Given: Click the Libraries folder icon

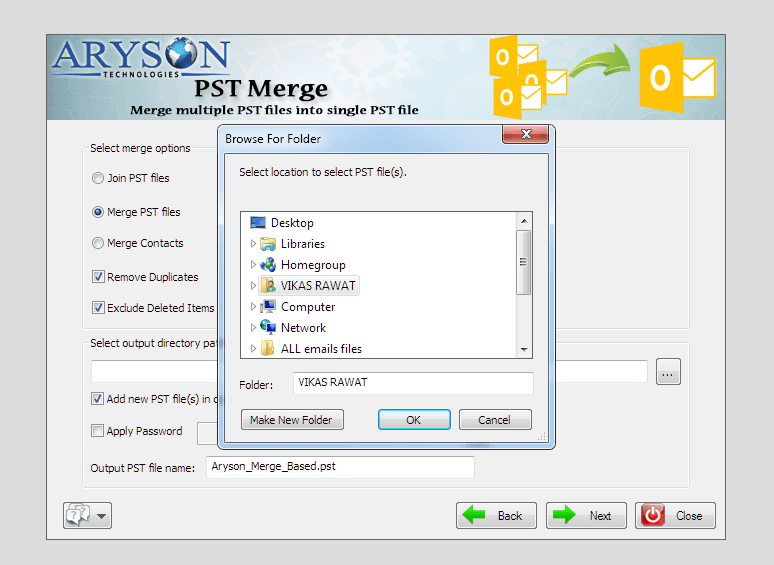Looking at the screenshot, I should click(268, 244).
